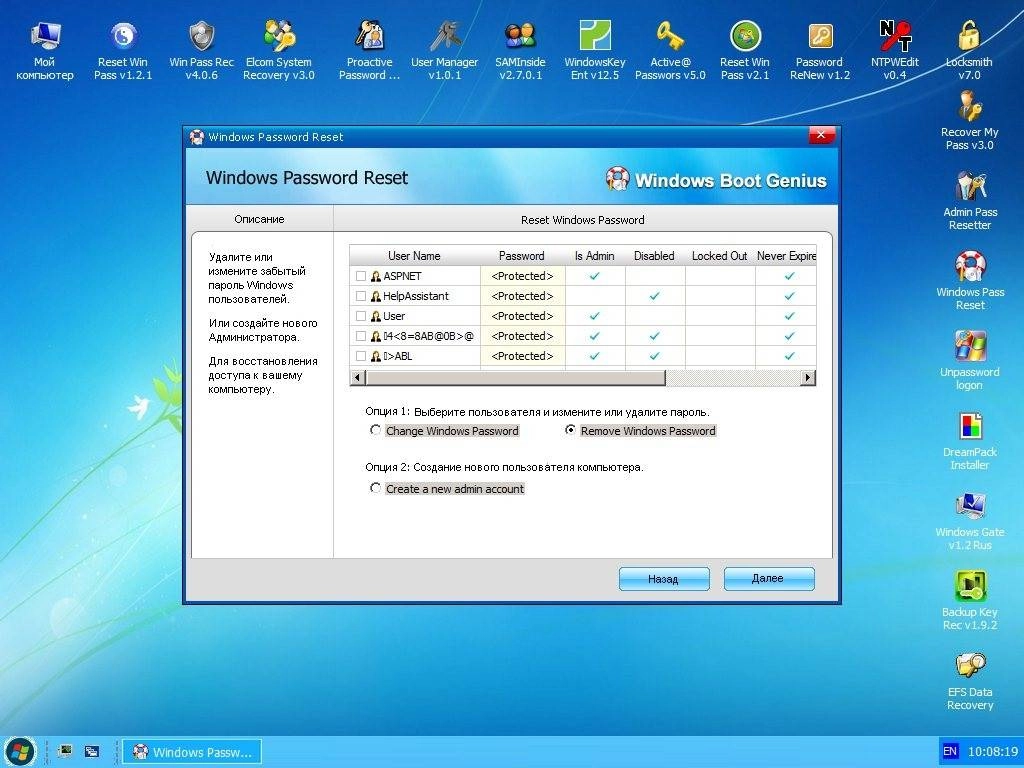Select Create a new admin account
The image size is (1024, 768).
click(x=375, y=488)
